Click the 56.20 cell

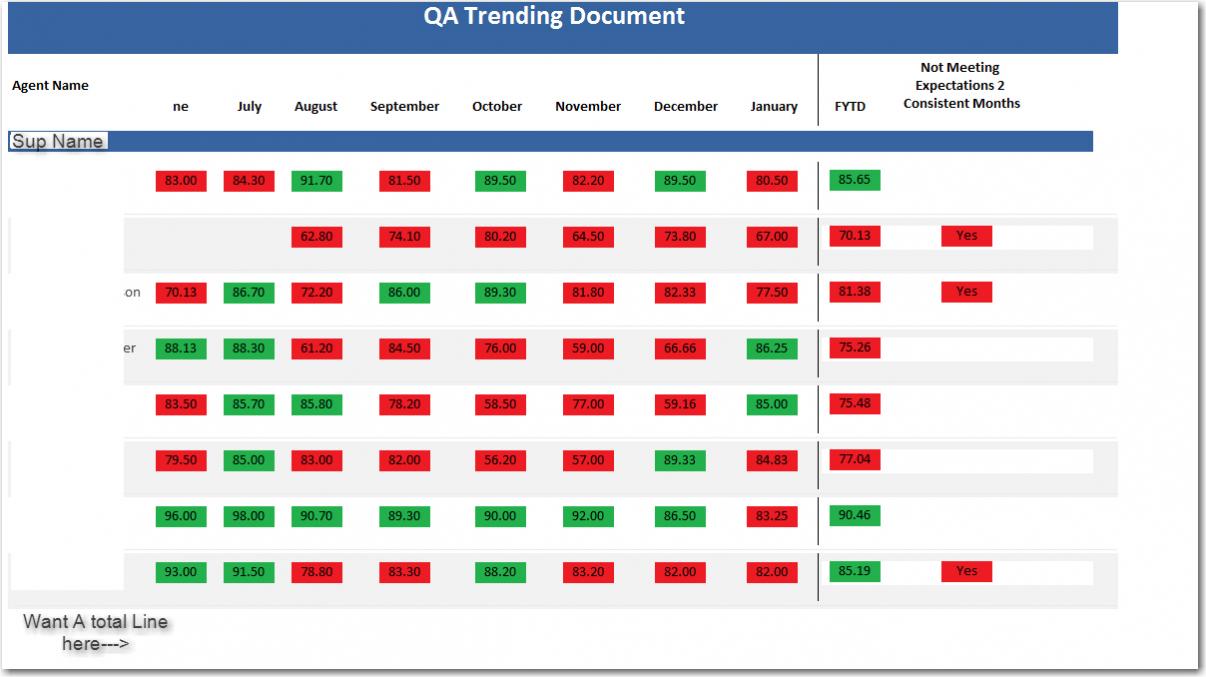pyautogui.click(x=500, y=461)
